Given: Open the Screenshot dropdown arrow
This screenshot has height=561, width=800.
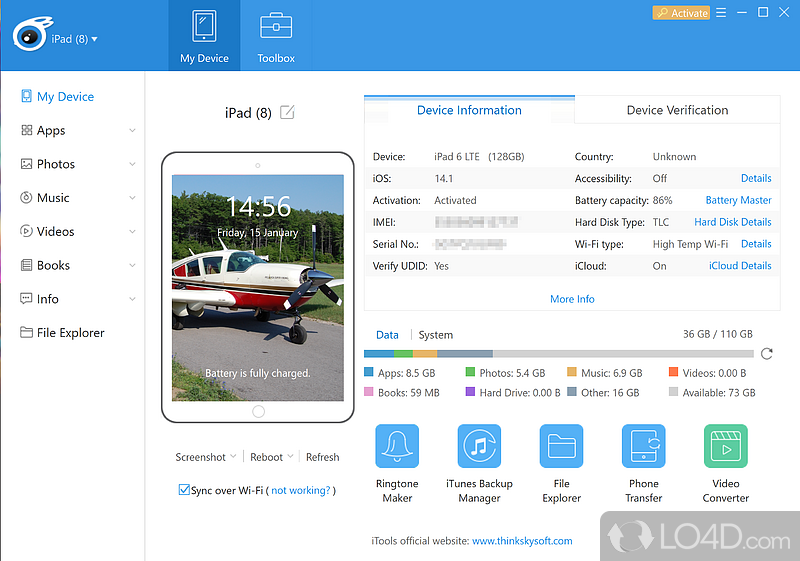Looking at the screenshot, I should pos(233,456).
